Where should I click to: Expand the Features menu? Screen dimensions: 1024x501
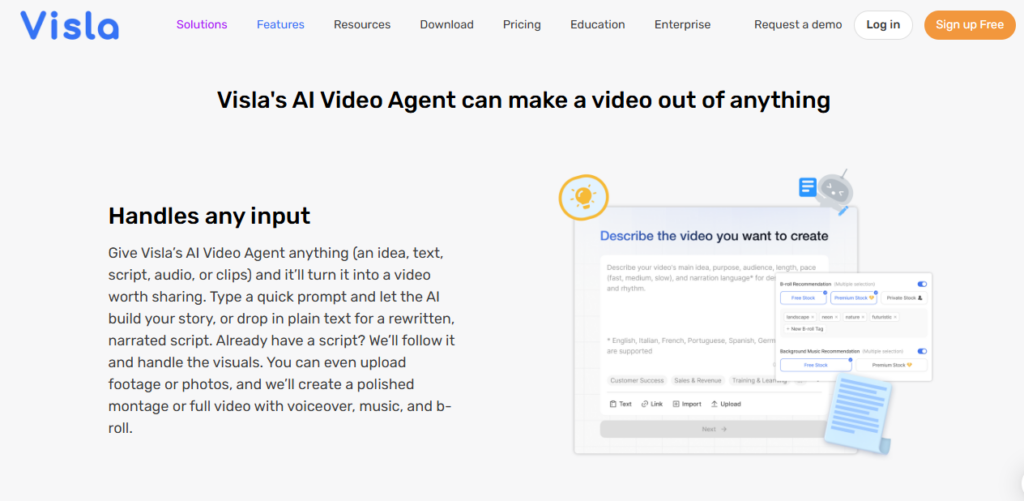[x=281, y=25]
